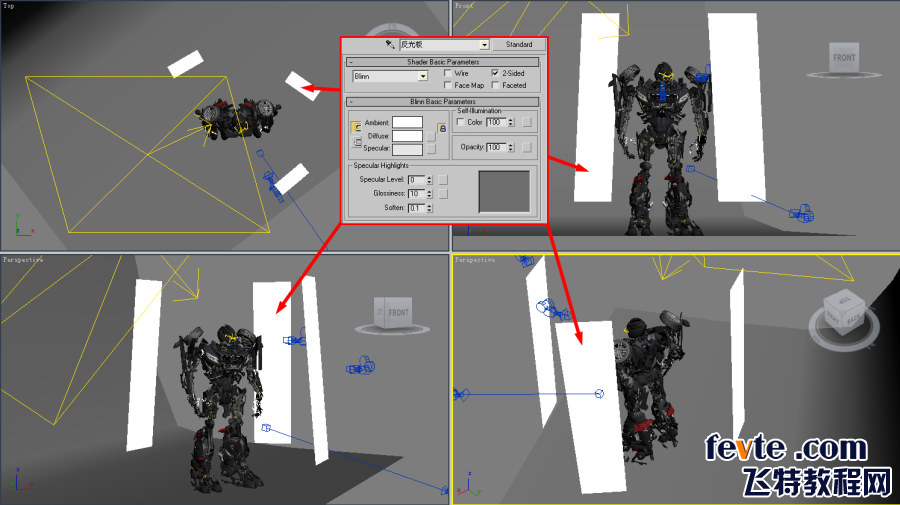The image size is (900, 505).
Task: Open the Self-Illumination map slot button
Action: [x=527, y=122]
